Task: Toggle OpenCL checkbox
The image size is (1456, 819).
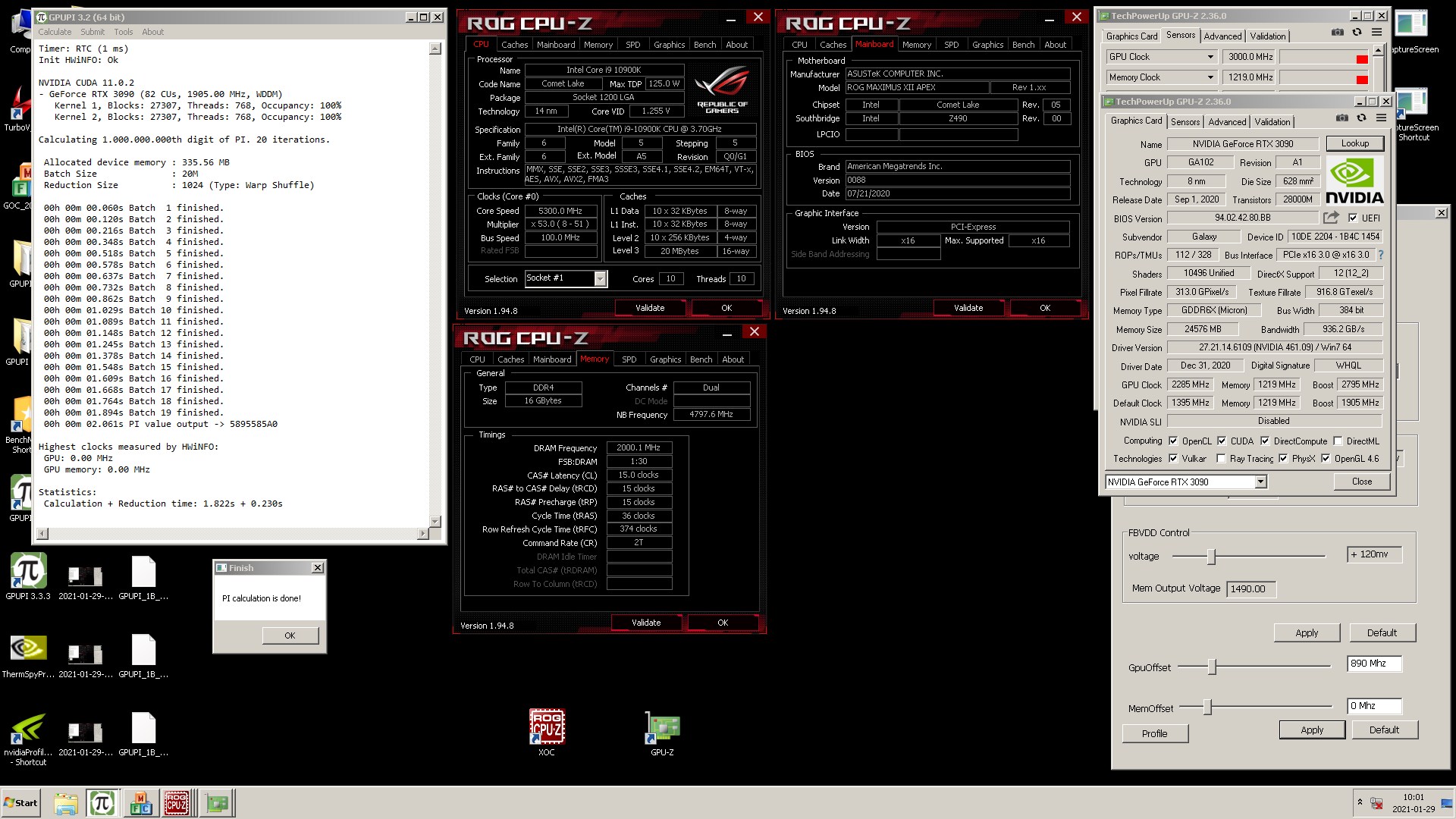Action: click(x=1173, y=441)
